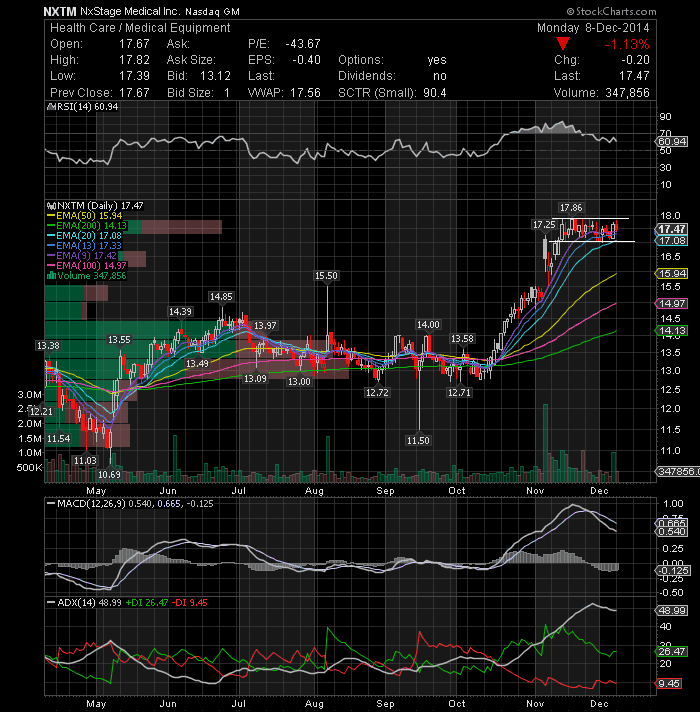Click the pink 14.97 EMA axis tag
Image resolution: width=700 pixels, height=712 pixels.
672,303
